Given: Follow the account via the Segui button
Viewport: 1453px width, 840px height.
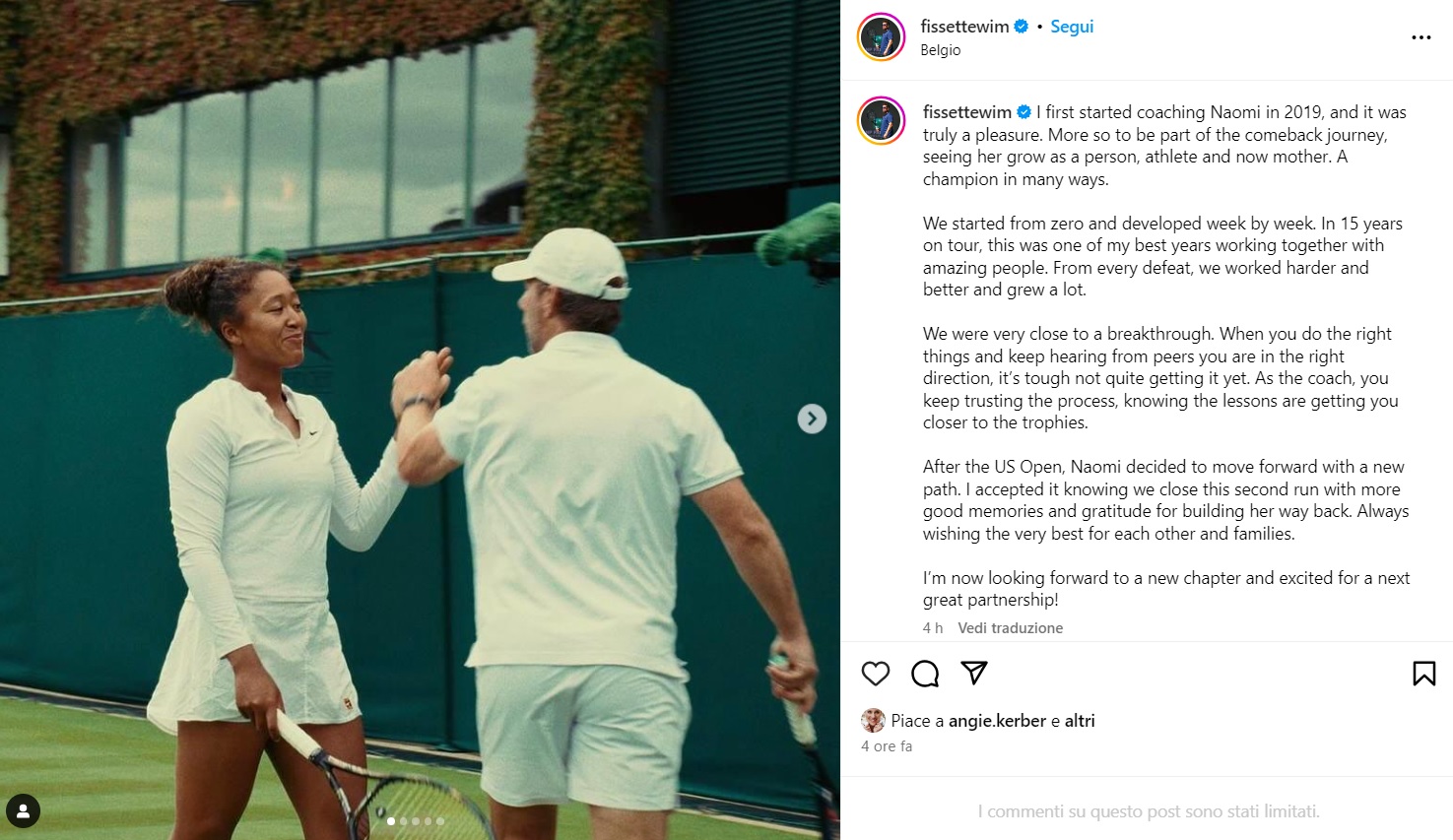Looking at the screenshot, I should [x=1072, y=26].
